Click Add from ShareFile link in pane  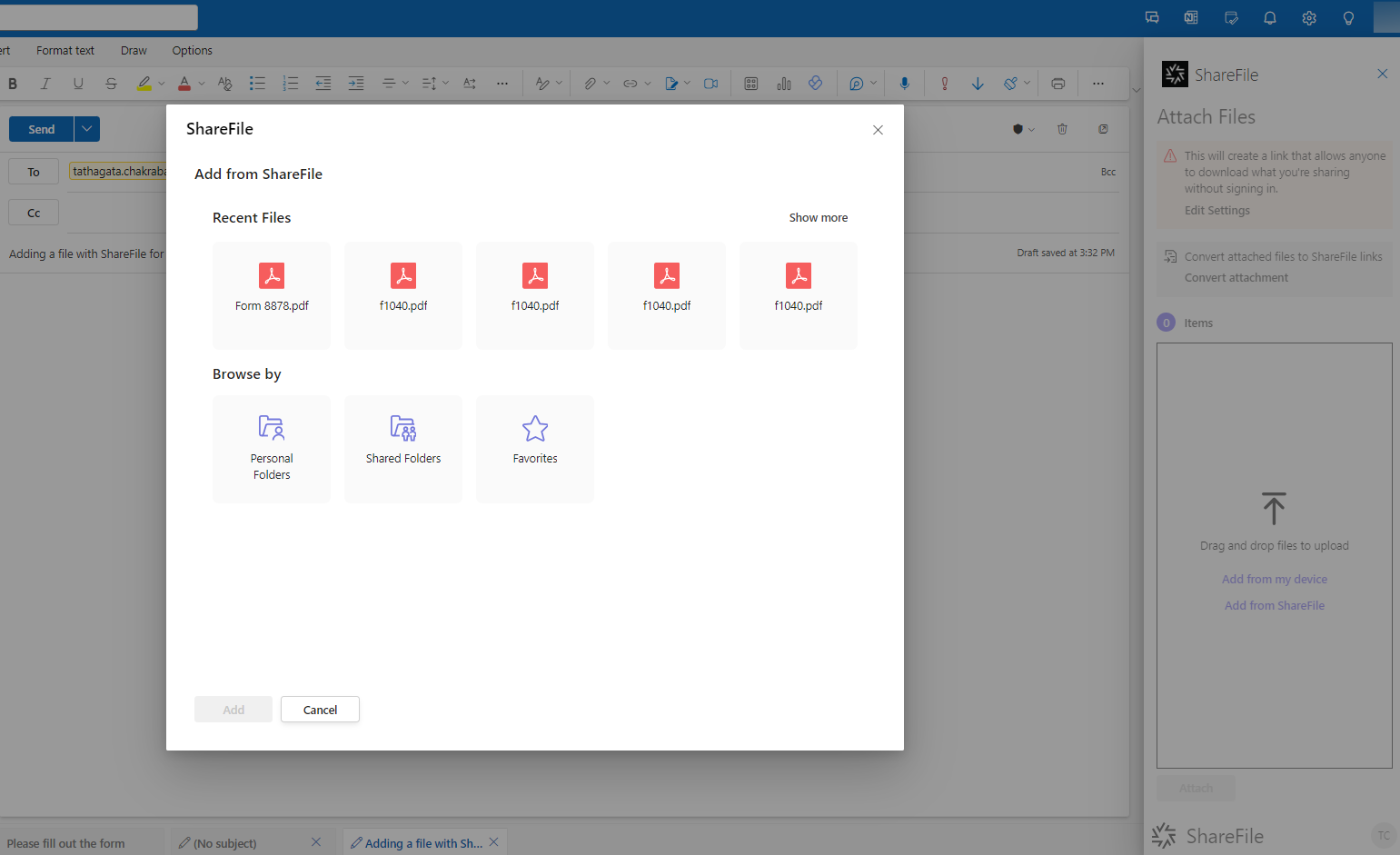pyautogui.click(x=1275, y=606)
